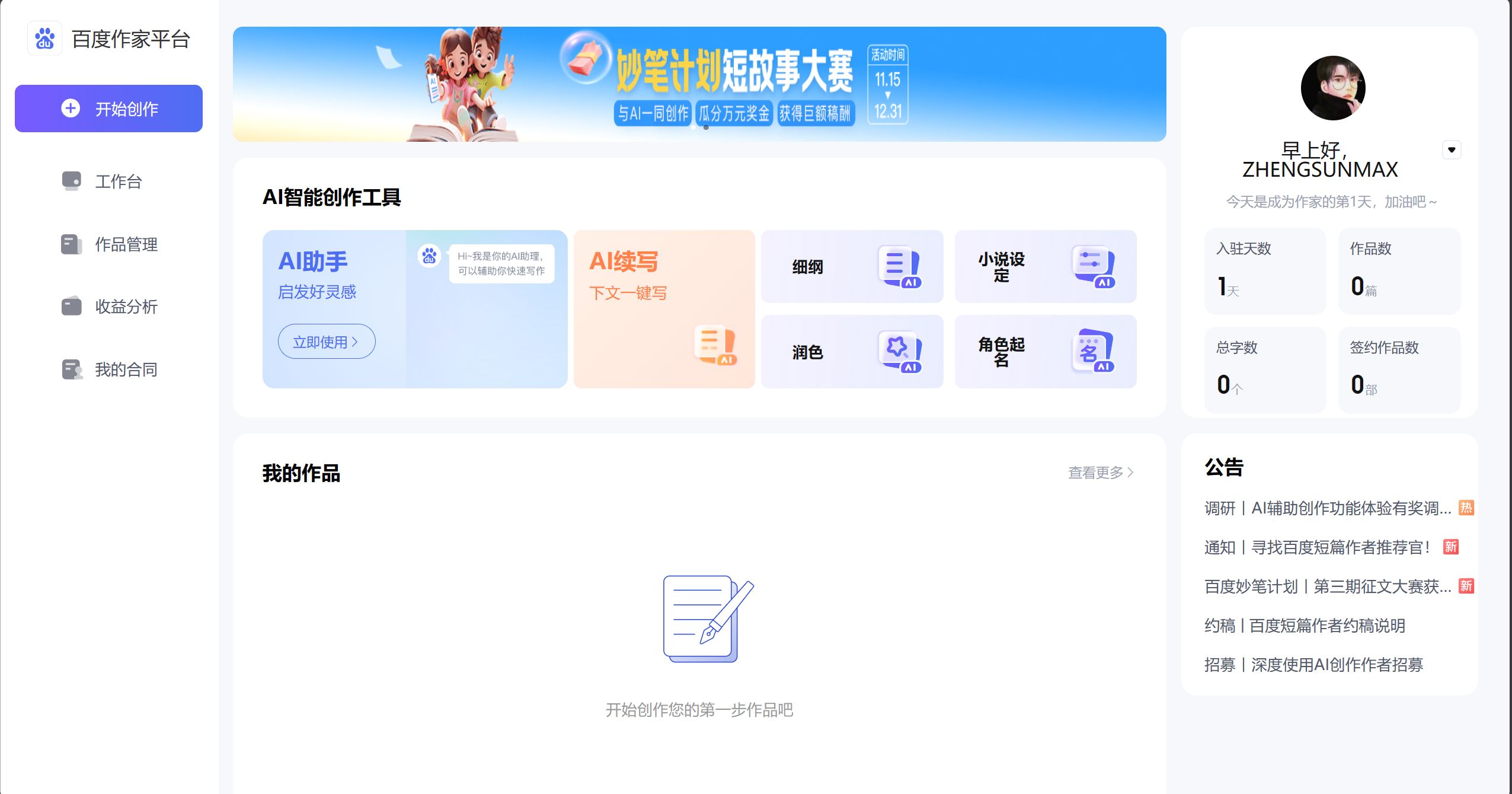Expand 查看更多 in the 我的作品 section

point(1100,473)
